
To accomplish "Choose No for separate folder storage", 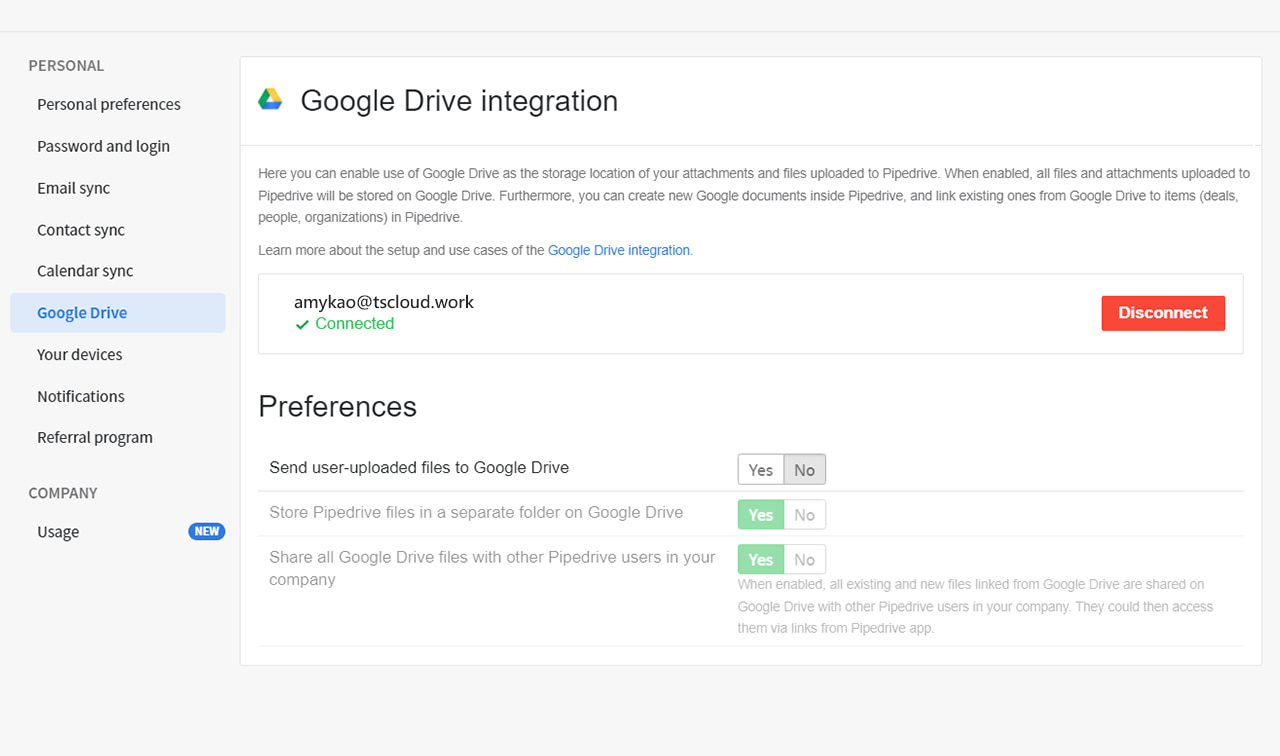I will [805, 515].
